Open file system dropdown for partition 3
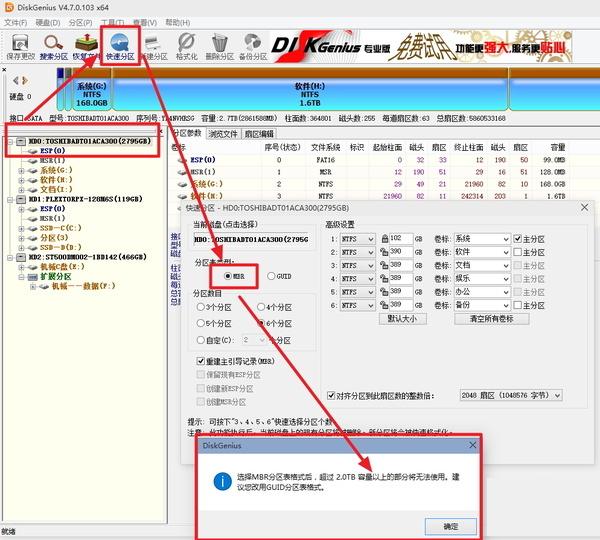This screenshot has width=600, height=540. (x=357, y=266)
